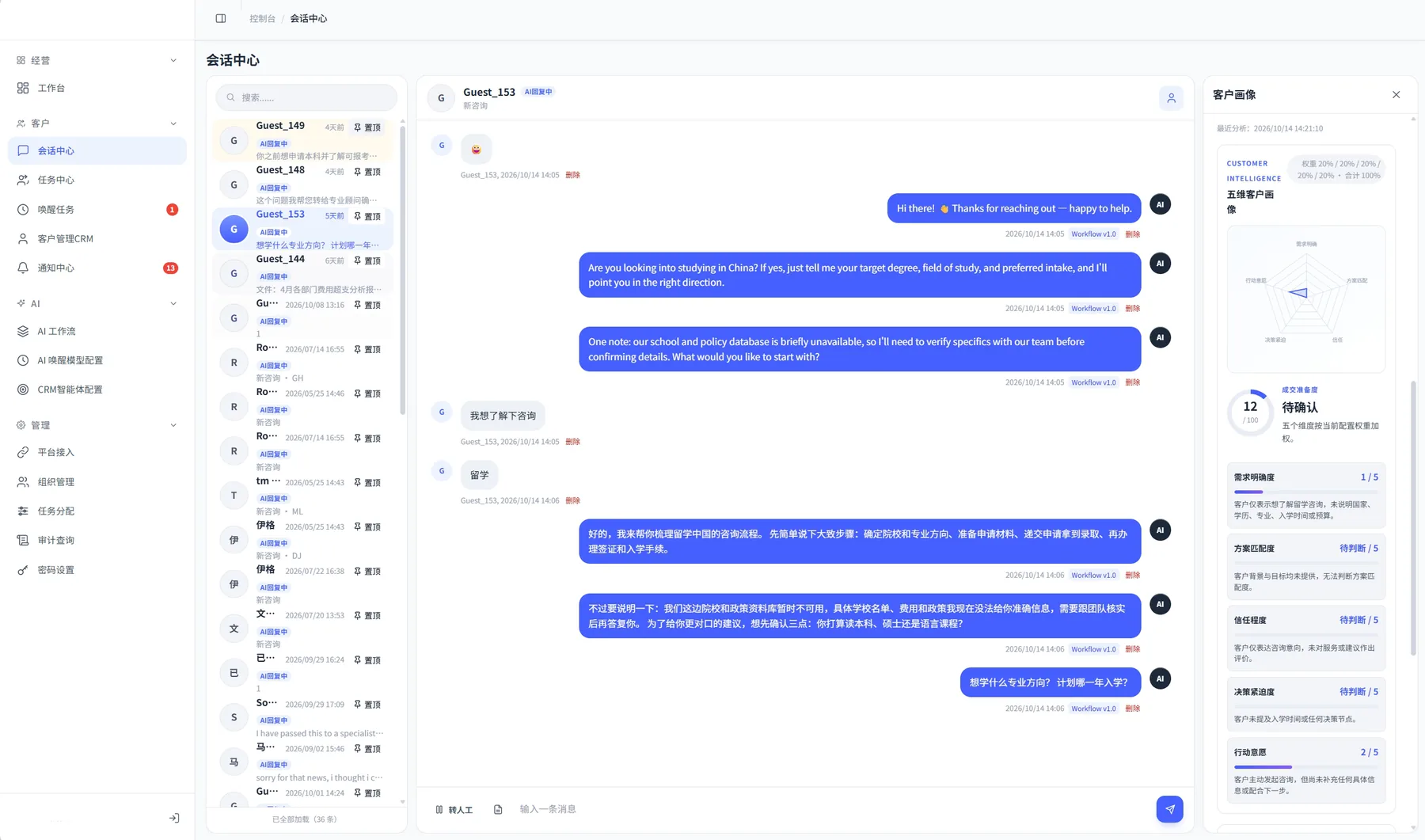Click the 通知中心 badge showing 13
The width and height of the screenshot is (1425, 840).
[170, 268]
